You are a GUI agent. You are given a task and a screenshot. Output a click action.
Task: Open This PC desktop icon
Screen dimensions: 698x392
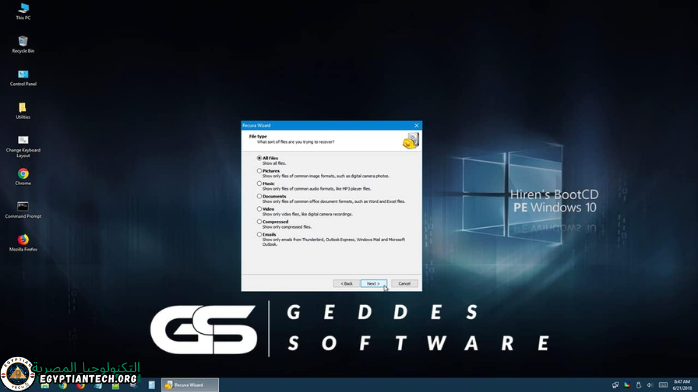(23, 12)
